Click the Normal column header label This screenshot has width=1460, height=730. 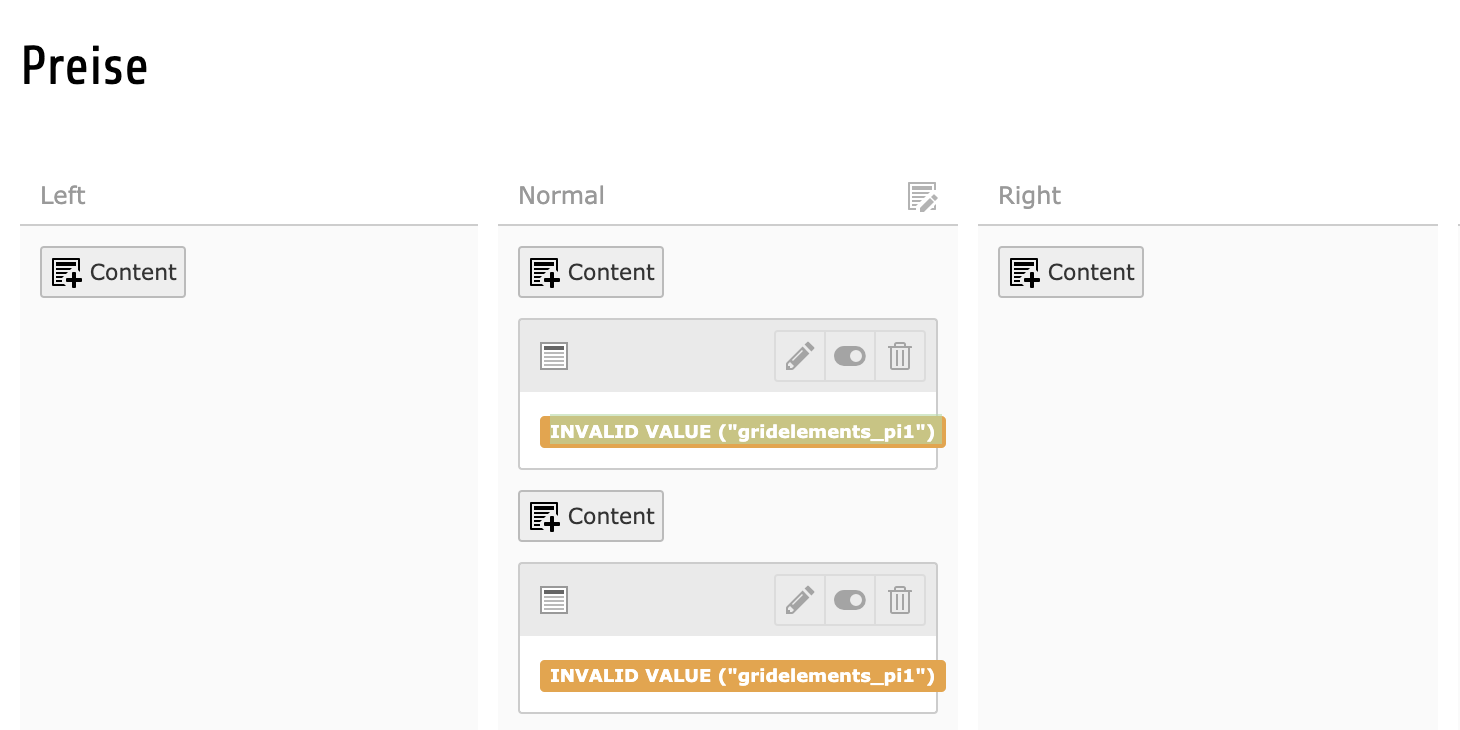coord(561,196)
